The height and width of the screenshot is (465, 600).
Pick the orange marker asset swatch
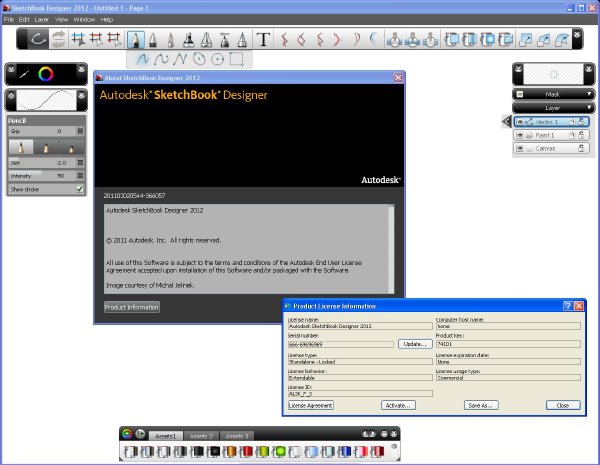[230, 452]
